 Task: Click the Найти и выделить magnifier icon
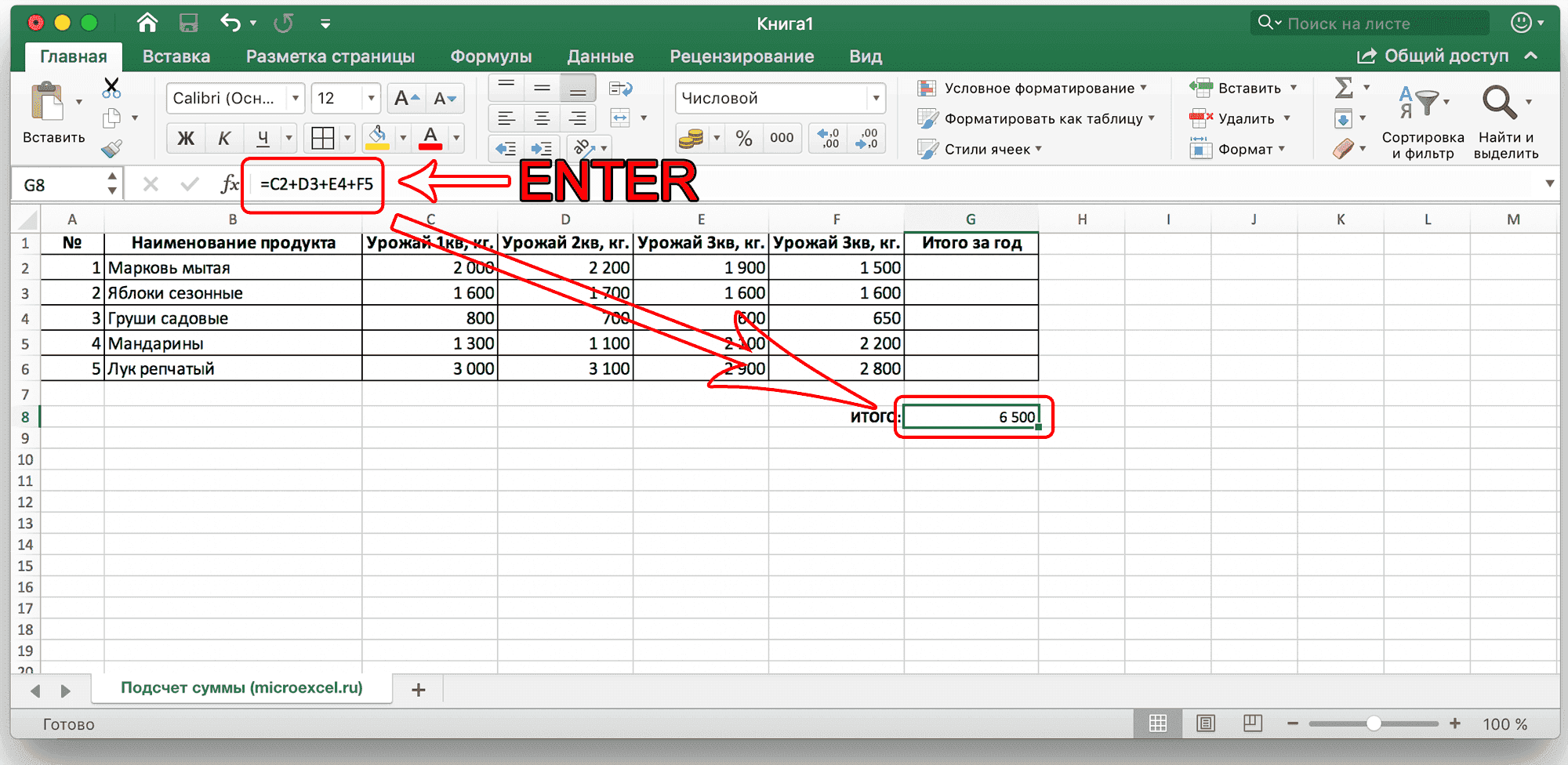click(x=1501, y=102)
